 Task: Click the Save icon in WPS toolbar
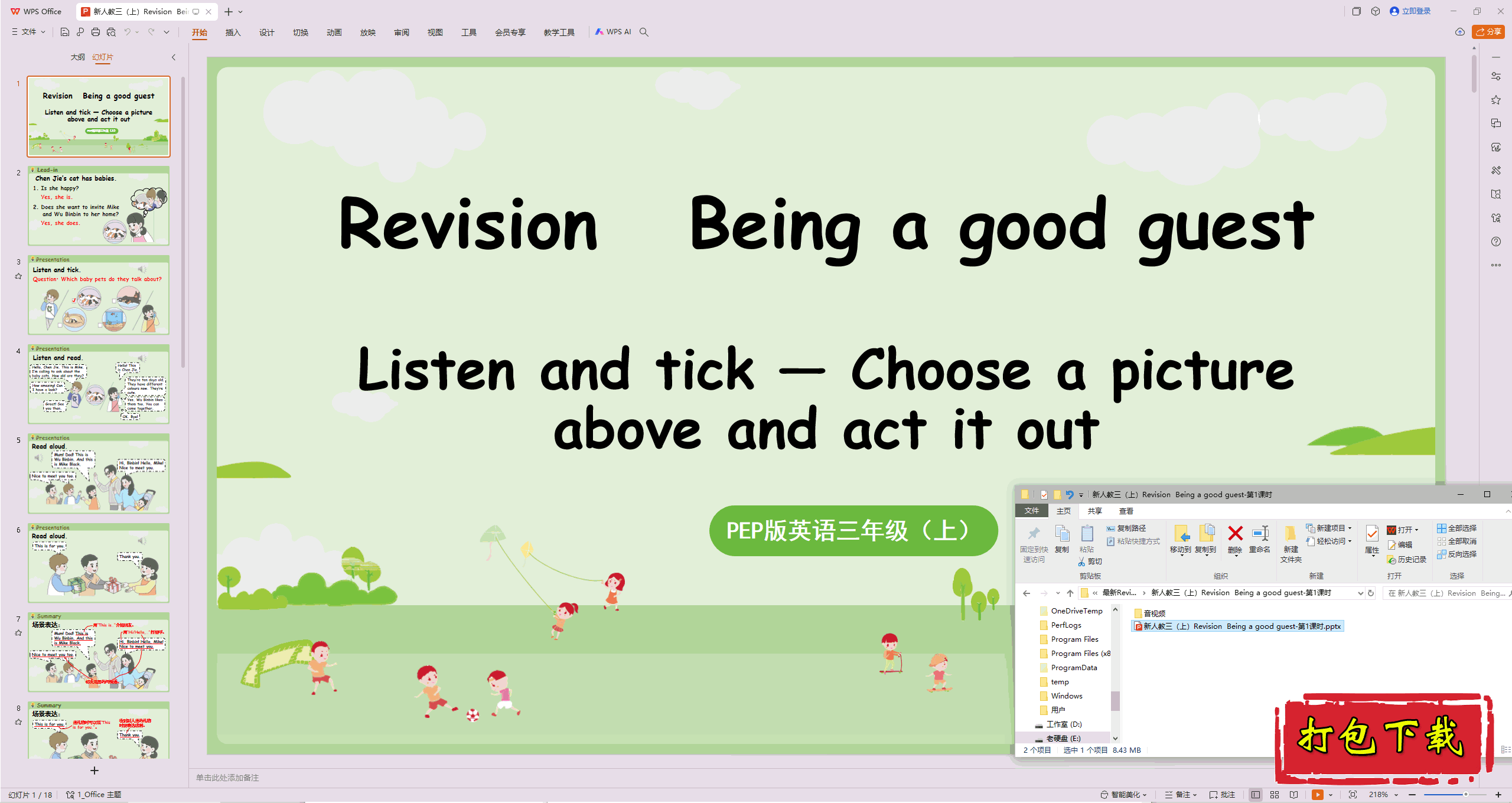[65, 32]
